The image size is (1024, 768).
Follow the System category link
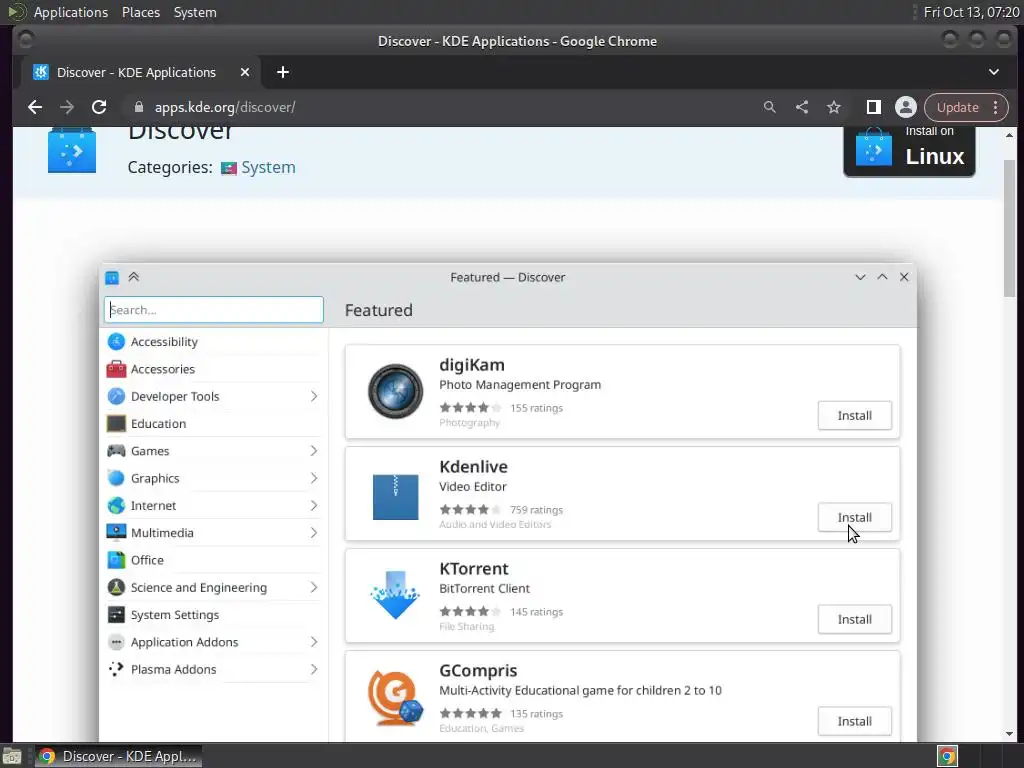268,167
